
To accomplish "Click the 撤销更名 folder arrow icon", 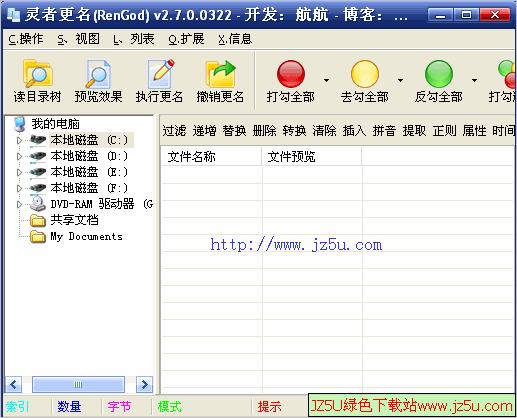I will [x=220, y=74].
